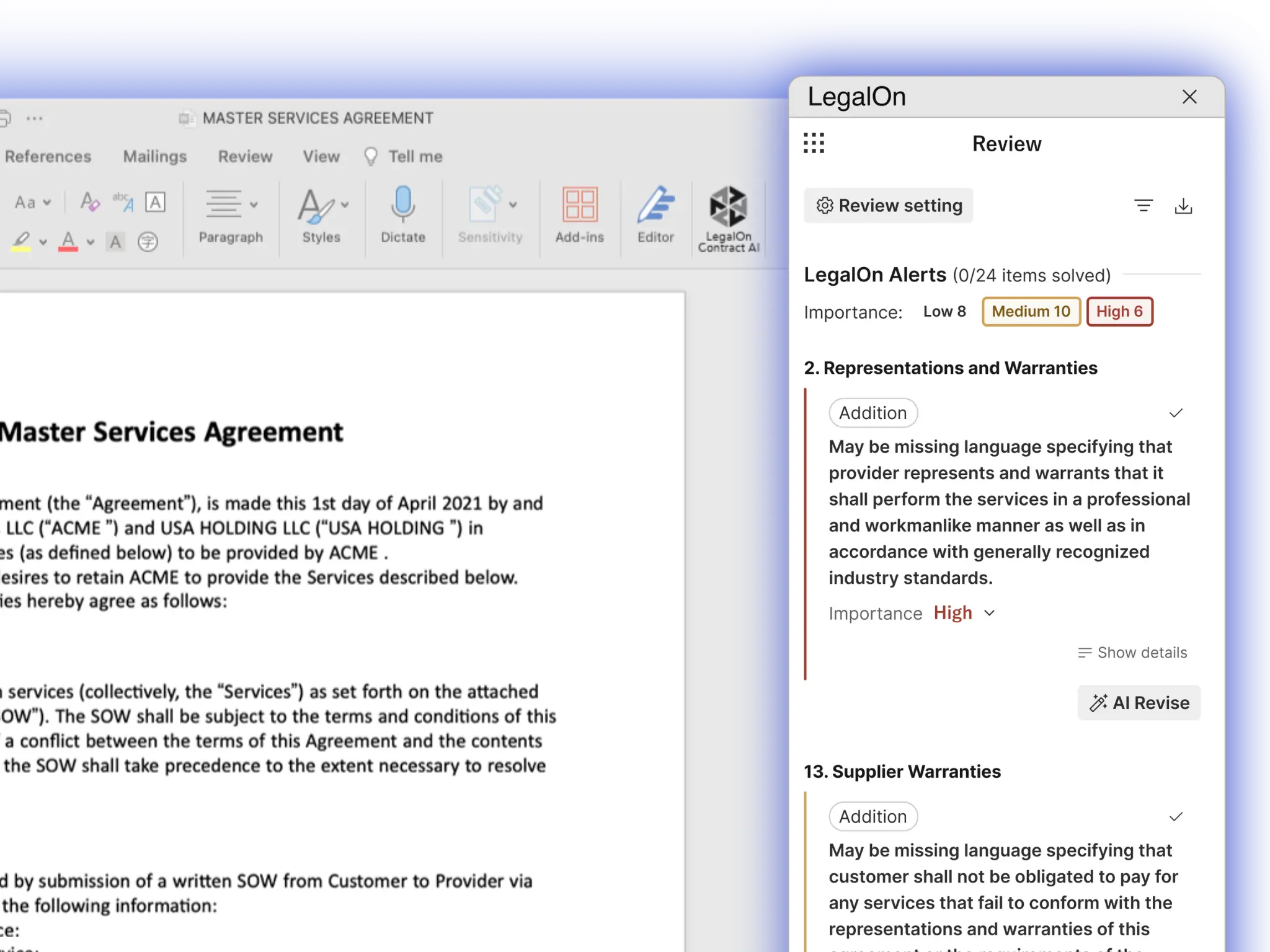Open the Change Case Aa dropdown
Screen dimensions: 1270x952
33,202
